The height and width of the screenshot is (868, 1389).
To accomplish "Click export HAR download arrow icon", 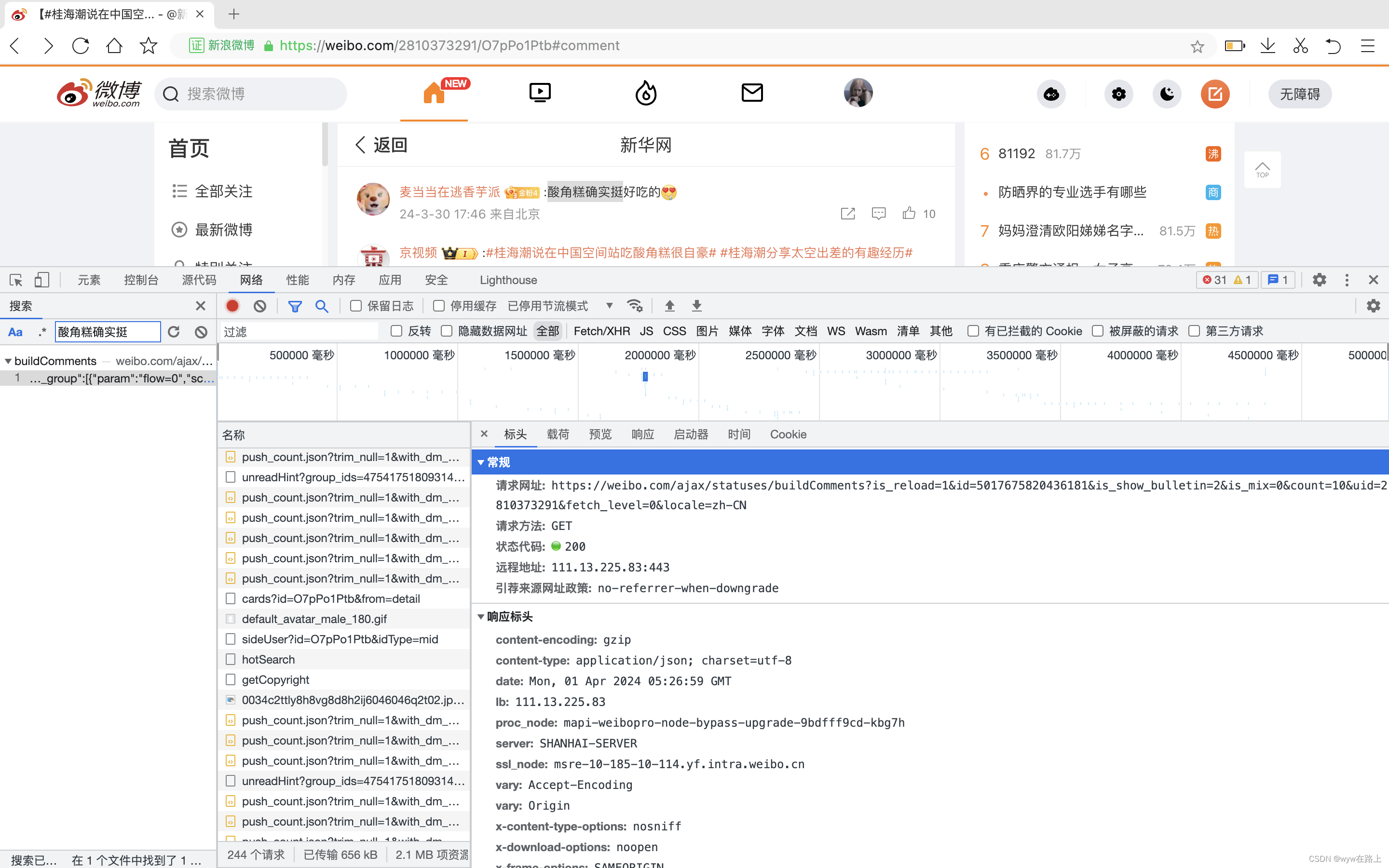I will tap(697, 306).
